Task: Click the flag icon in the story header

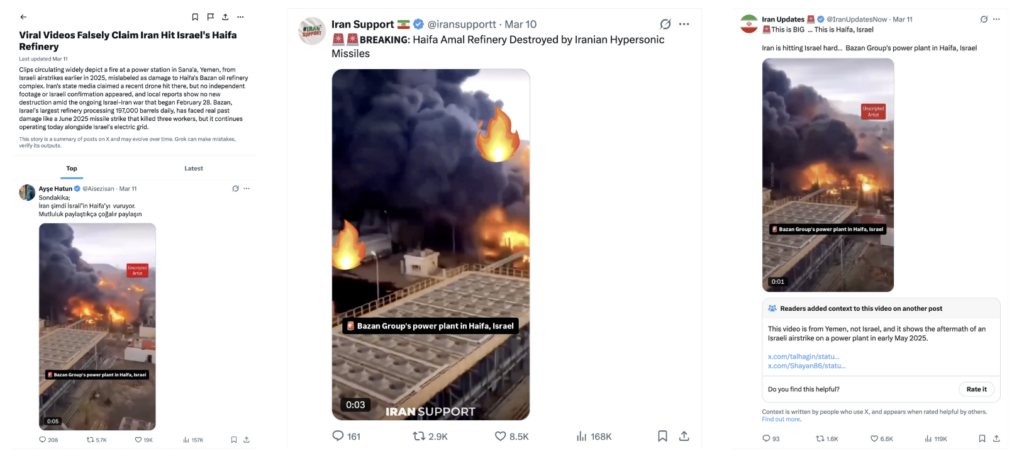Action: click(x=210, y=17)
